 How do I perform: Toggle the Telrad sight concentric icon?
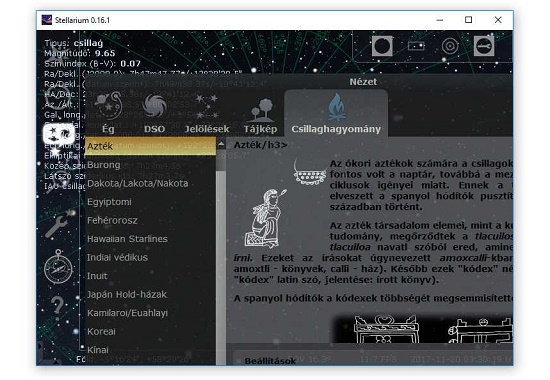[x=450, y=46]
